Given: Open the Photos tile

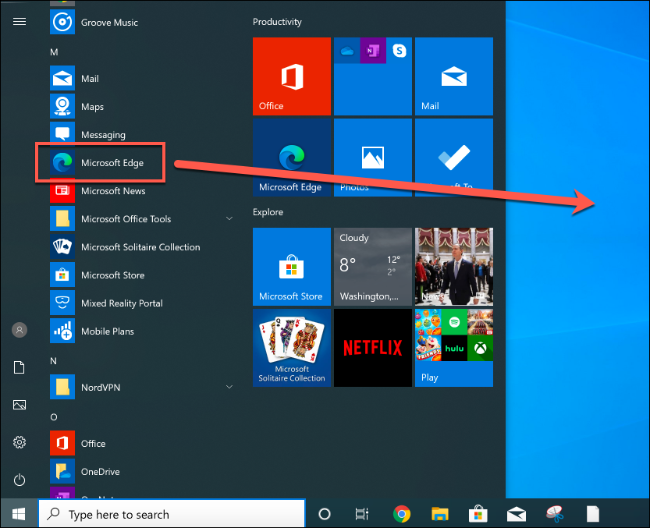Looking at the screenshot, I should (373, 157).
